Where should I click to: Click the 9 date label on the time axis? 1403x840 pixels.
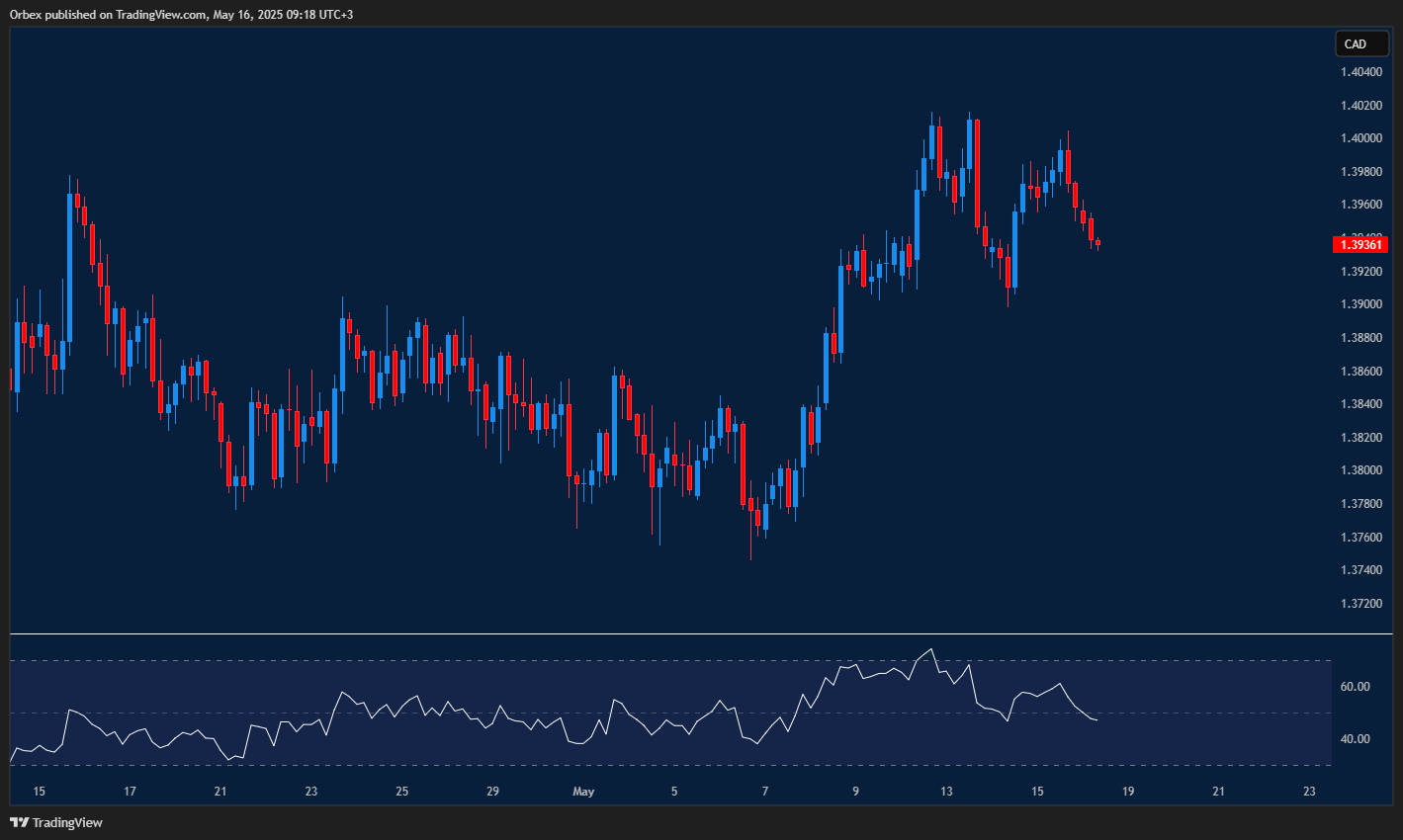click(x=855, y=792)
